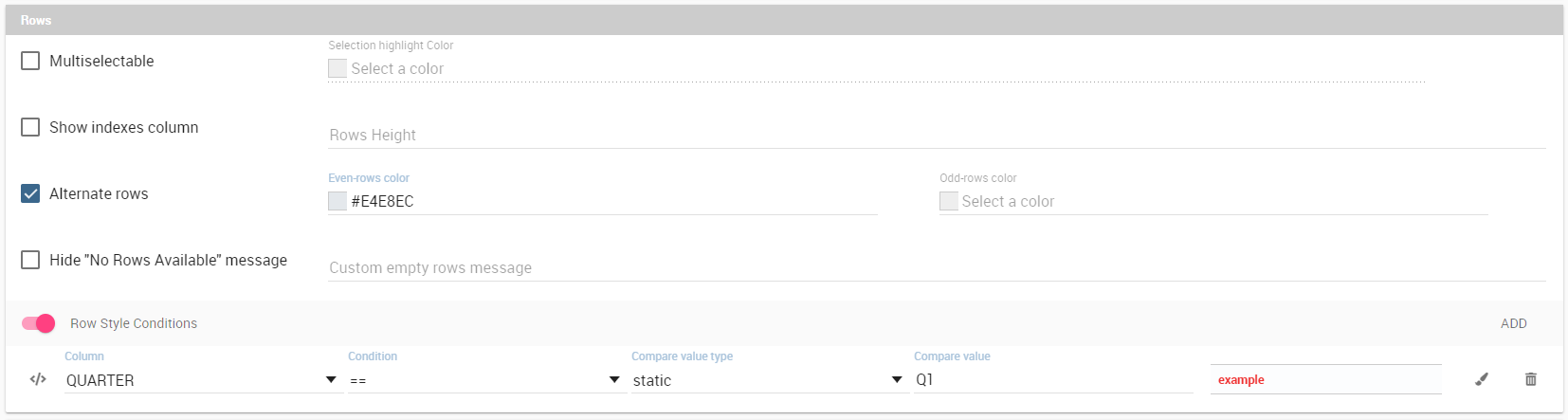This screenshot has height=420, width=1568.
Task: Click the code icon beside the QUARTER column
Action: coord(38,379)
